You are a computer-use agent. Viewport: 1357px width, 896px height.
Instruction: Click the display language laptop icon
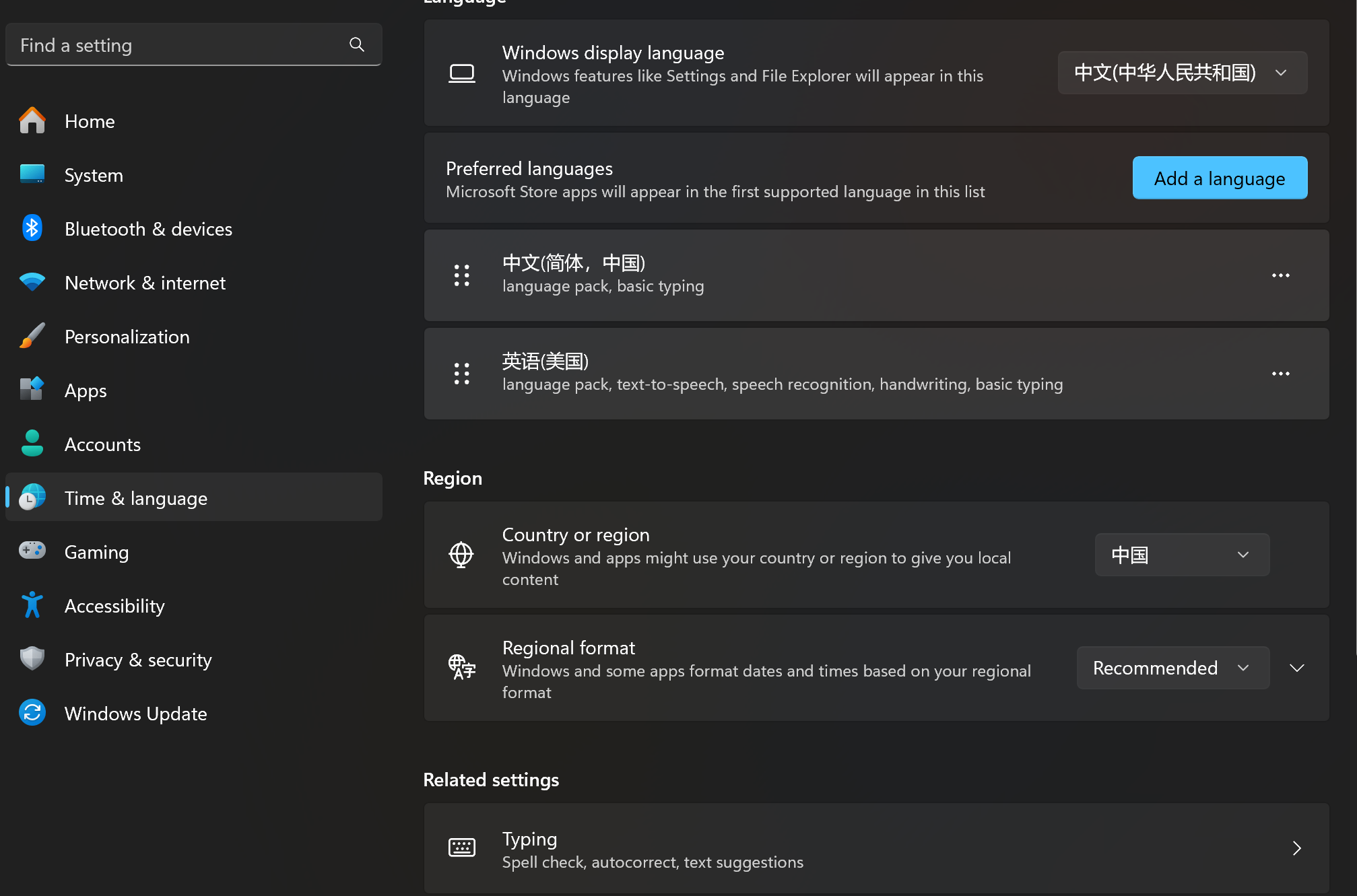(462, 73)
